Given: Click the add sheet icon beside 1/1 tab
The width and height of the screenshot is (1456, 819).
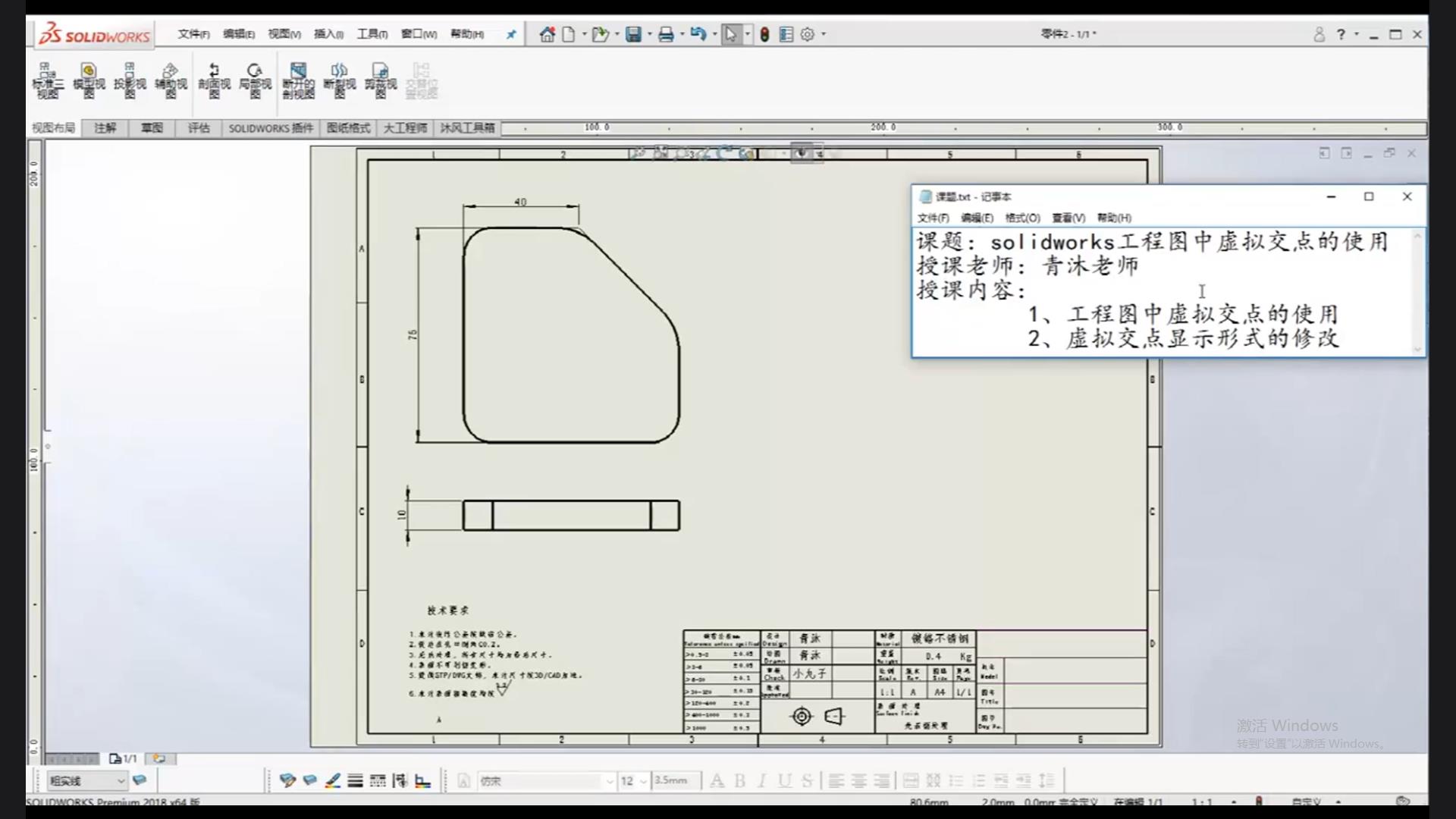Looking at the screenshot, I should click(159, 758).
